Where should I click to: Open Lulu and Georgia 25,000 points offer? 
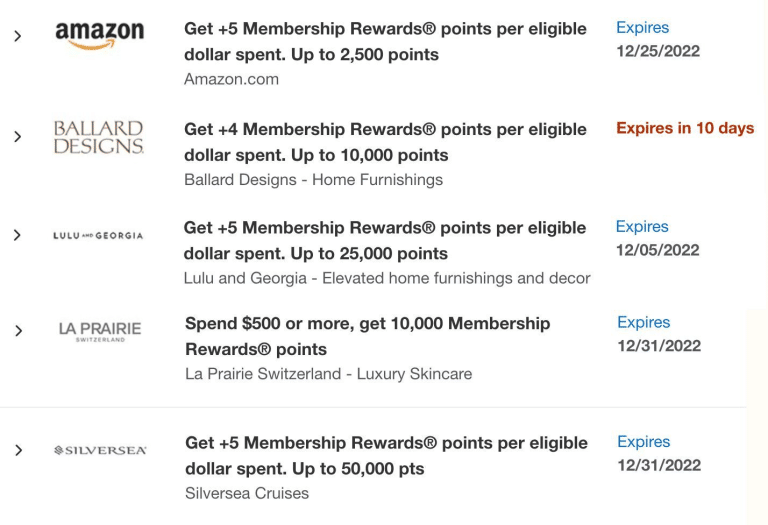[385, 240]
